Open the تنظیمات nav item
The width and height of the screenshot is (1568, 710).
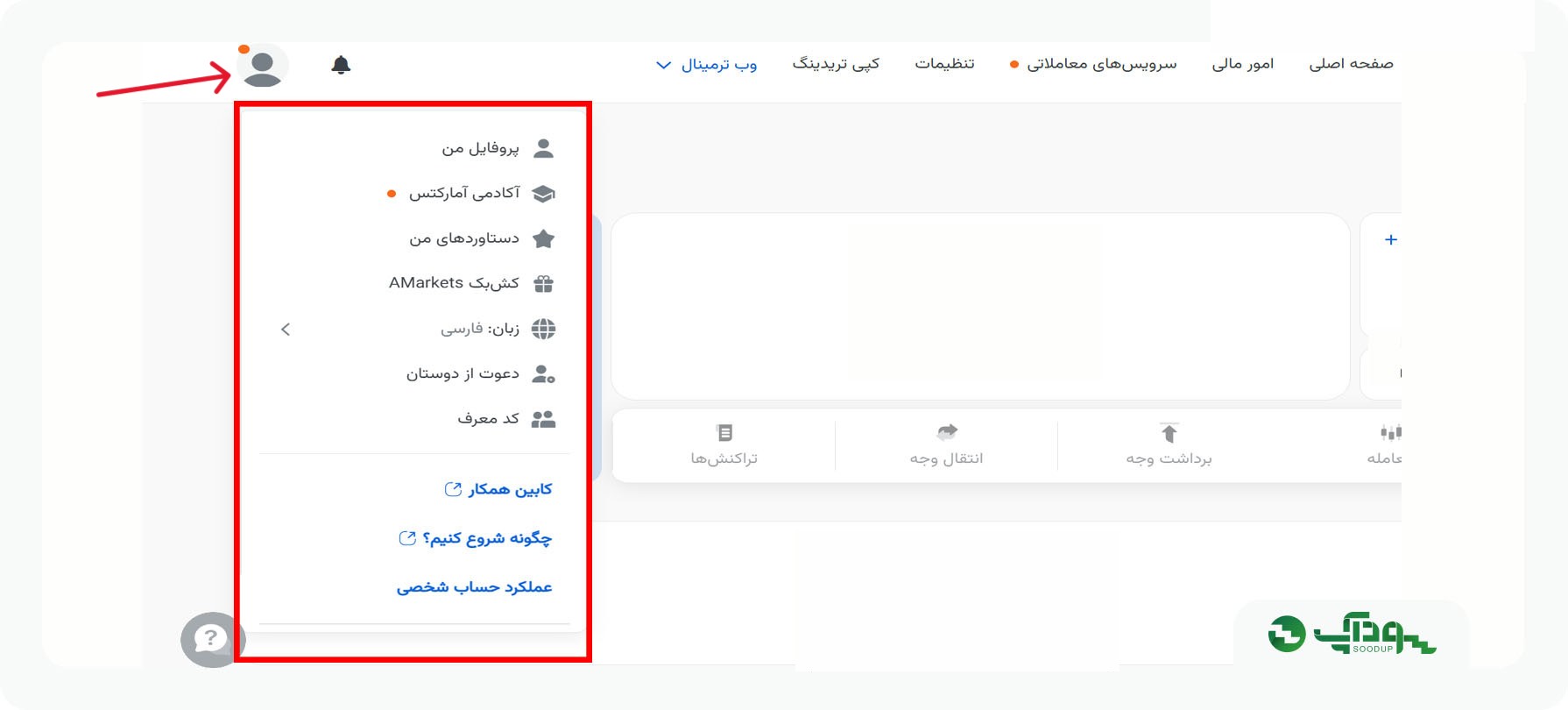944,64
